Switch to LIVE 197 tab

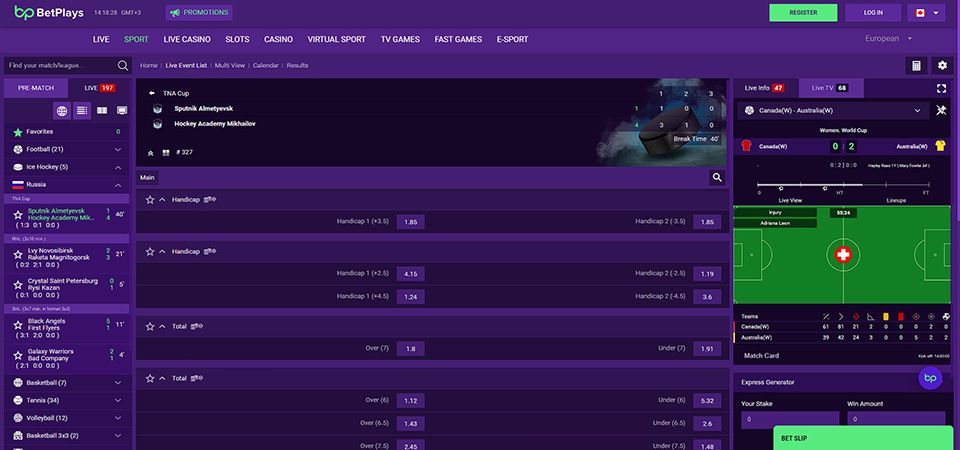click(100, 88)
